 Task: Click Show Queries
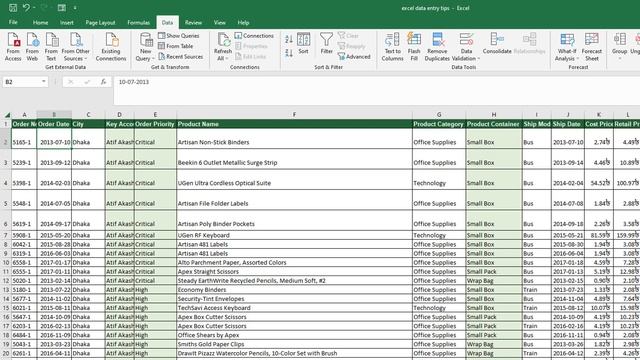(179, 36)
